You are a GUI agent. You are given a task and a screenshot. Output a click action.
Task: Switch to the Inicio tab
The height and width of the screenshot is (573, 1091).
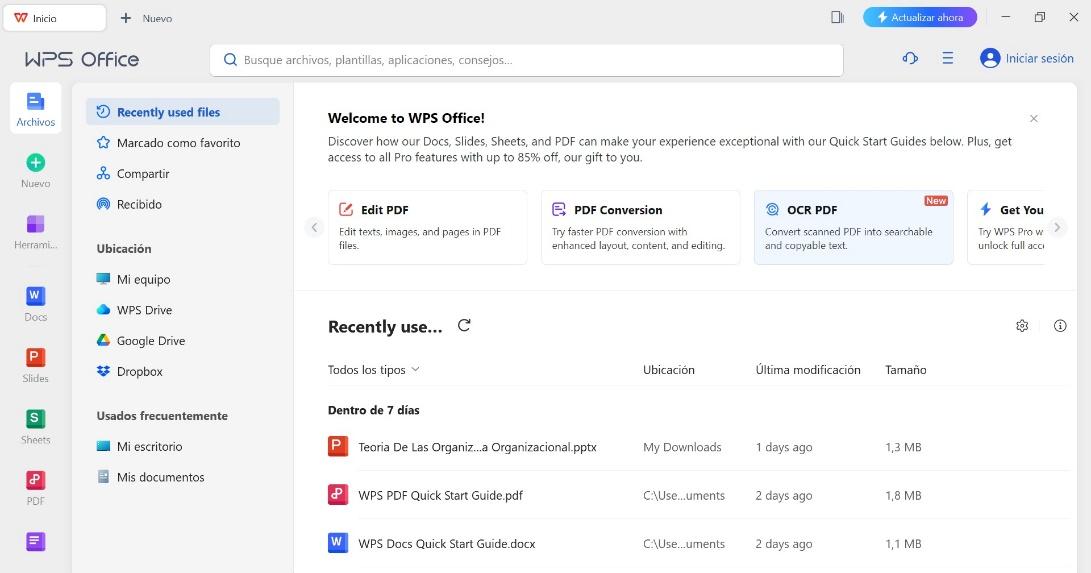[54, 18]
